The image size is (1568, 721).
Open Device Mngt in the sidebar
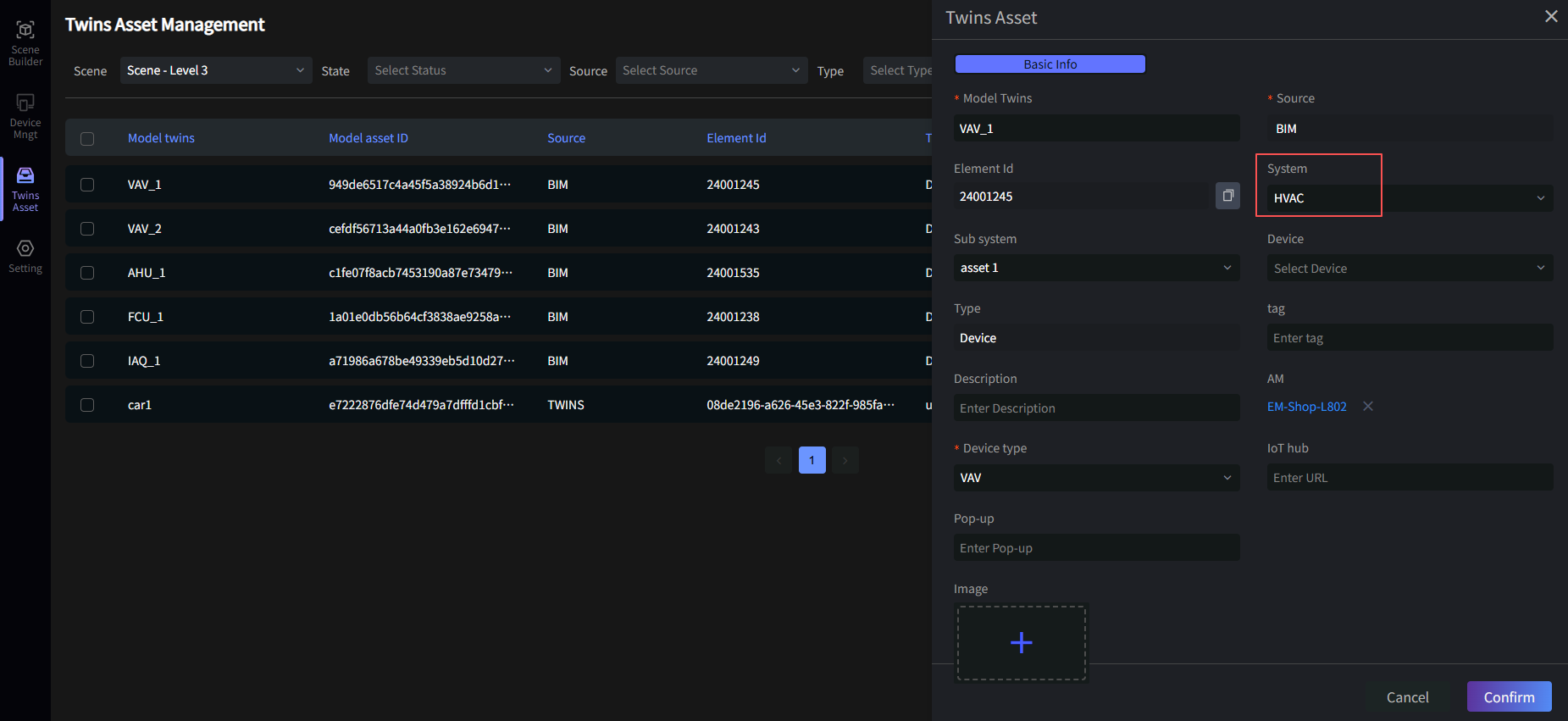(25, 116)
